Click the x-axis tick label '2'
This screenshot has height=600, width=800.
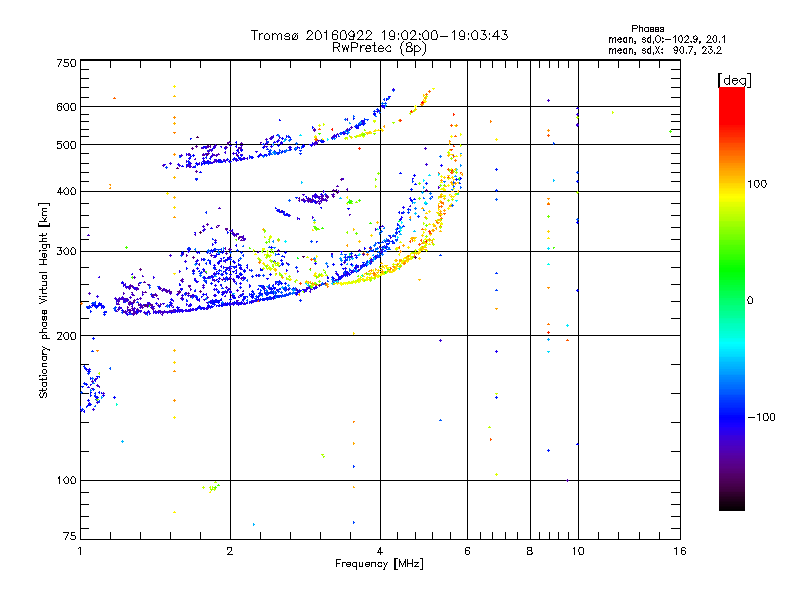[230, 551]
